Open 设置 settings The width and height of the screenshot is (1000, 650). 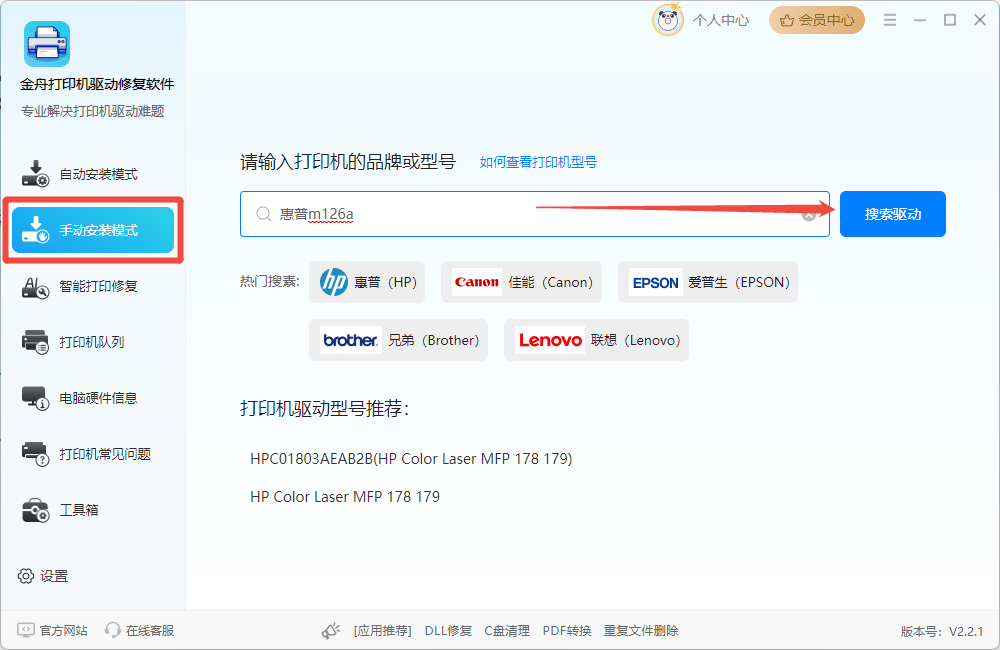click(x=43, y=576)
